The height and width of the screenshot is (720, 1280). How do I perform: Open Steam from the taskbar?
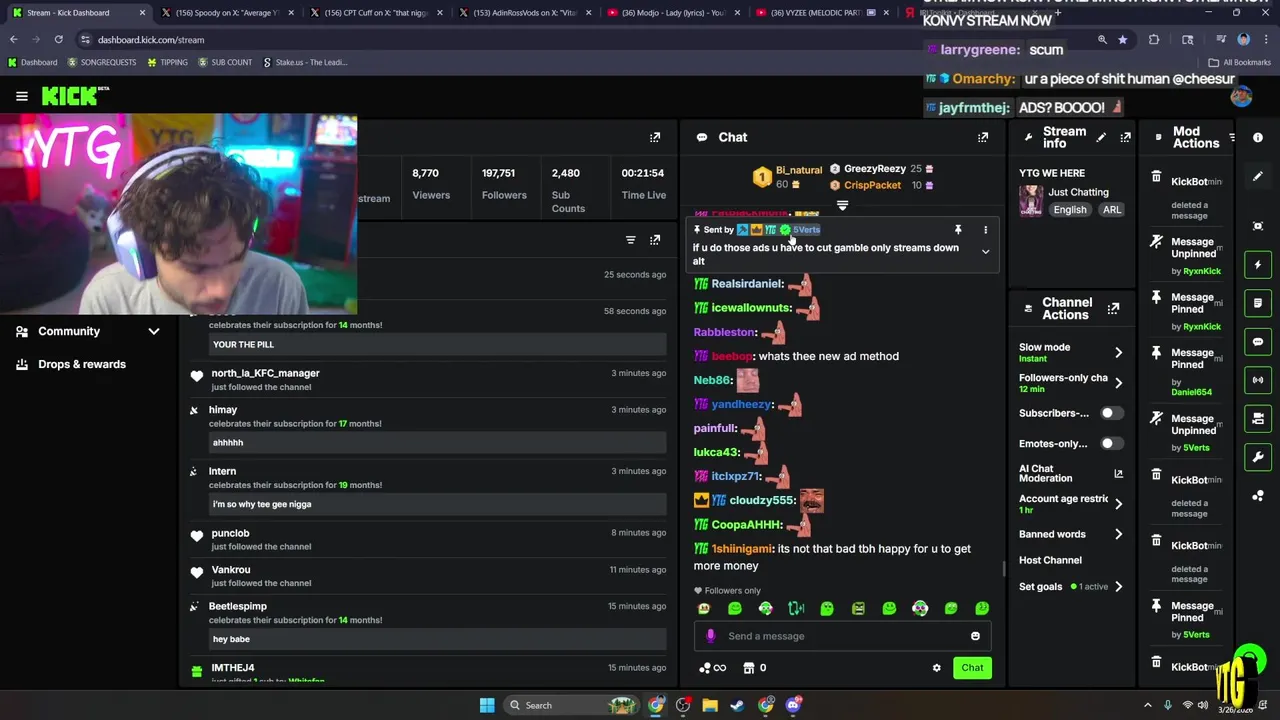[x=737, y=705]
